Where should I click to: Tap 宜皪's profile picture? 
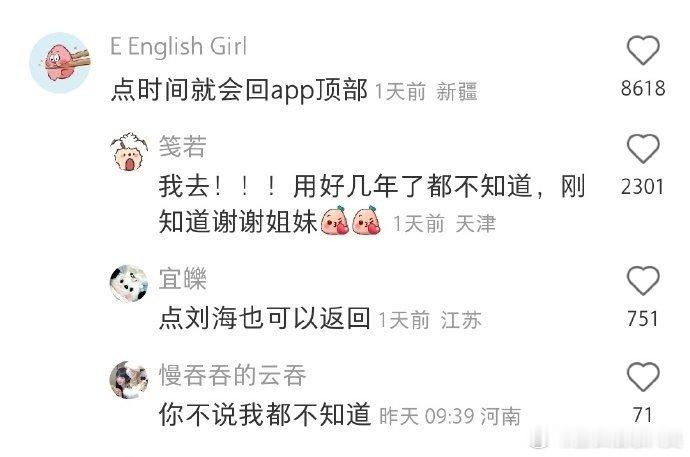pyautogui.click(x=129, y=284)
